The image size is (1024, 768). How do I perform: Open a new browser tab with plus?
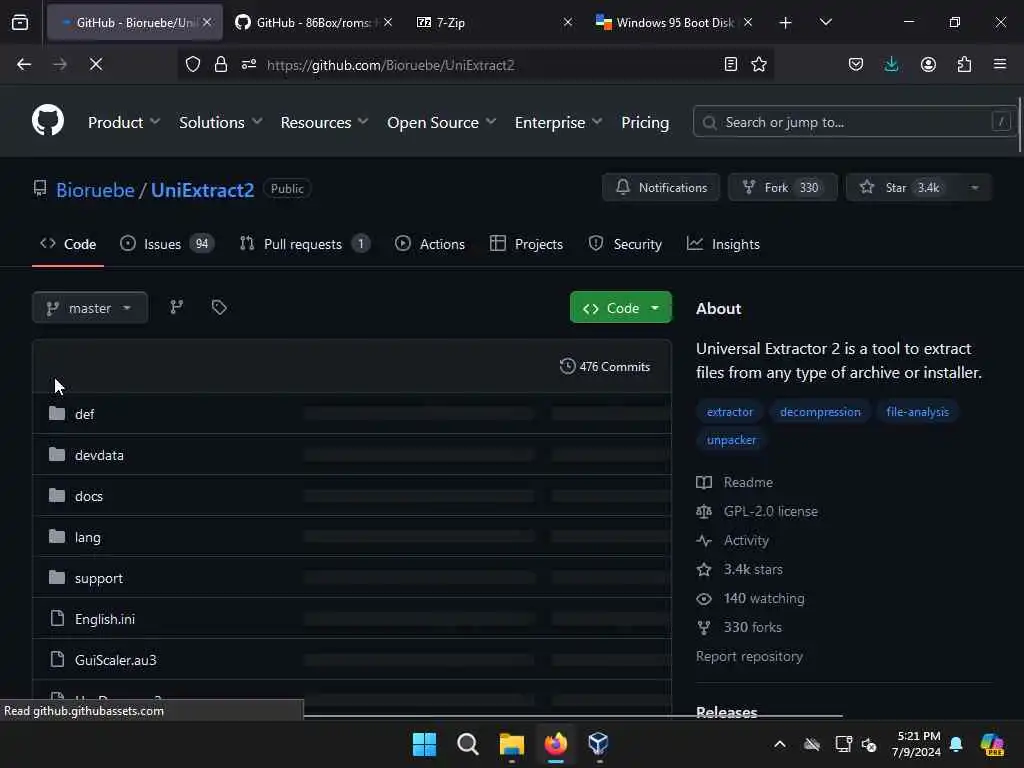pos(785,23)
